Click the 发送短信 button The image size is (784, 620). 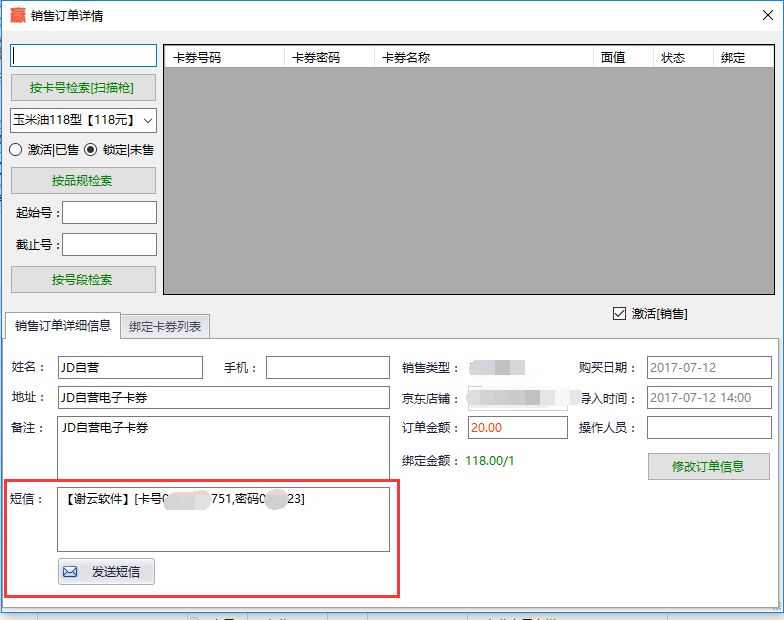click(106, 572)
